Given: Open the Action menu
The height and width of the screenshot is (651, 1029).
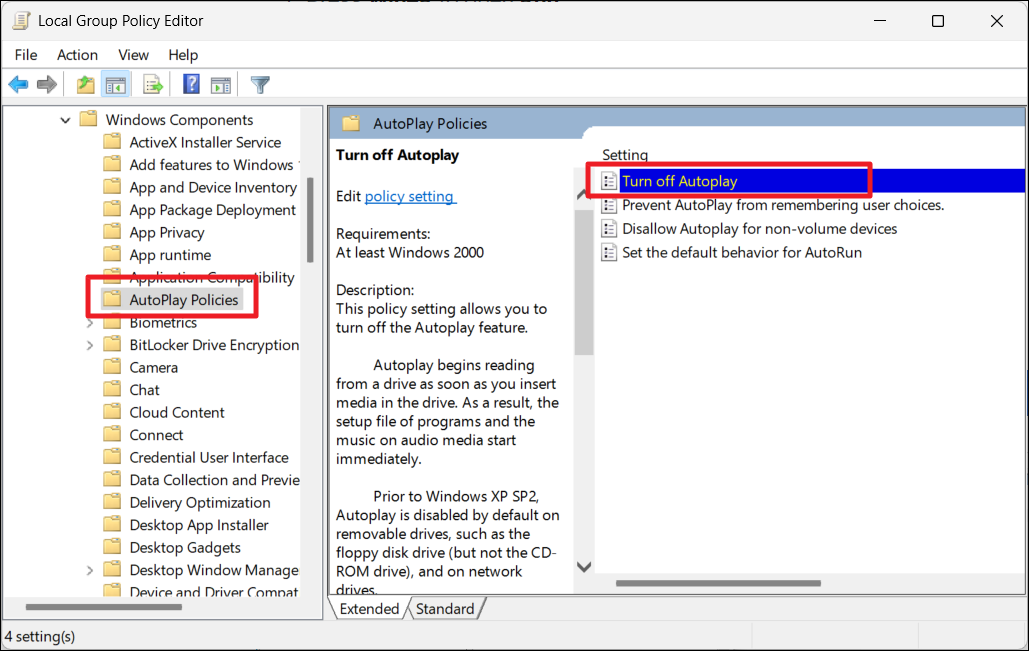Looking at the screenshot, I should click(x=77, y=55).
